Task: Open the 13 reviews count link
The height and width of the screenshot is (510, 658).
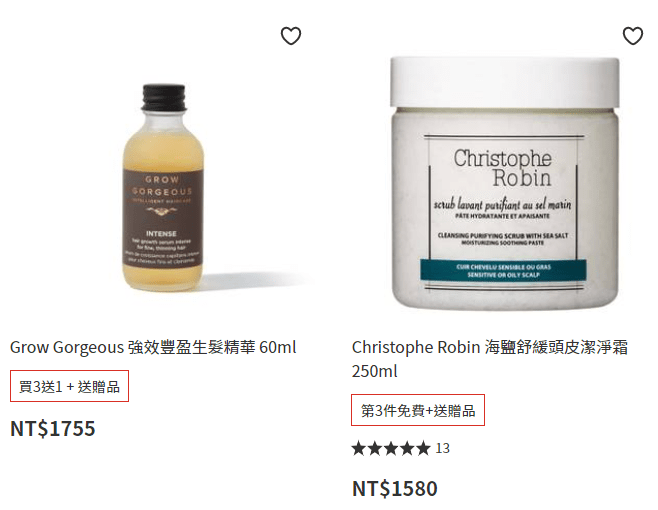Action: pos(442,448)
